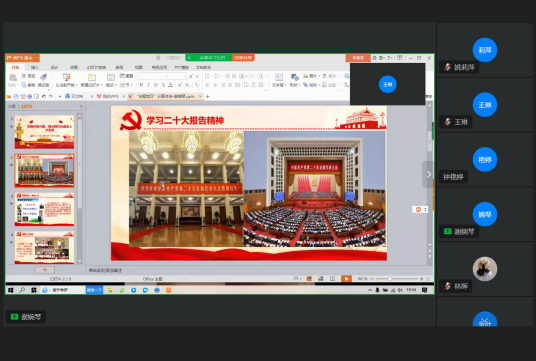This screenshot has width=536, height=361.
Task: Open the WPS application menu dropdown
Action: tap(23, 58)
